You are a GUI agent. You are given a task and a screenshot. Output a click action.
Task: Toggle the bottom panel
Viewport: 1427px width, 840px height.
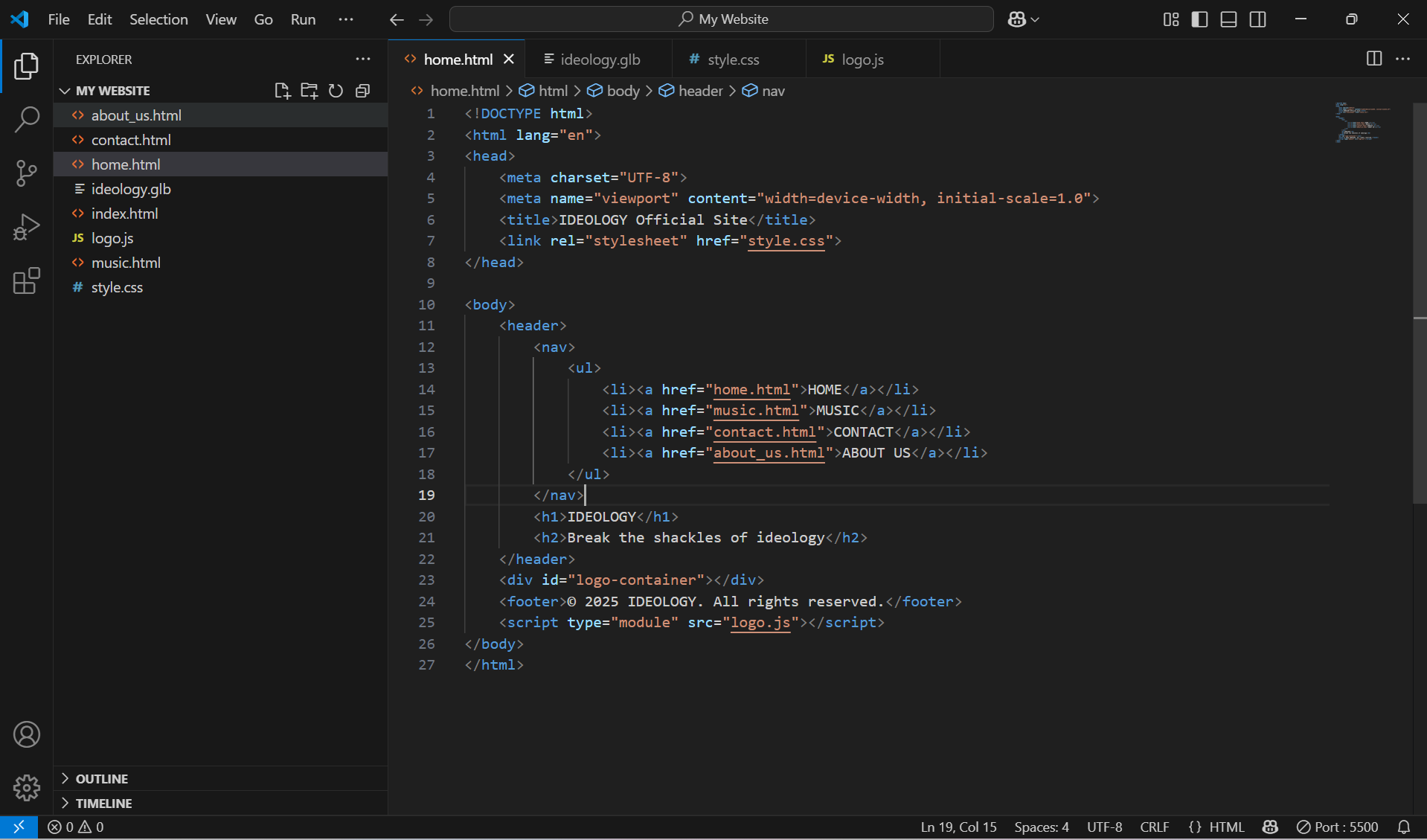pos(1228,19)
